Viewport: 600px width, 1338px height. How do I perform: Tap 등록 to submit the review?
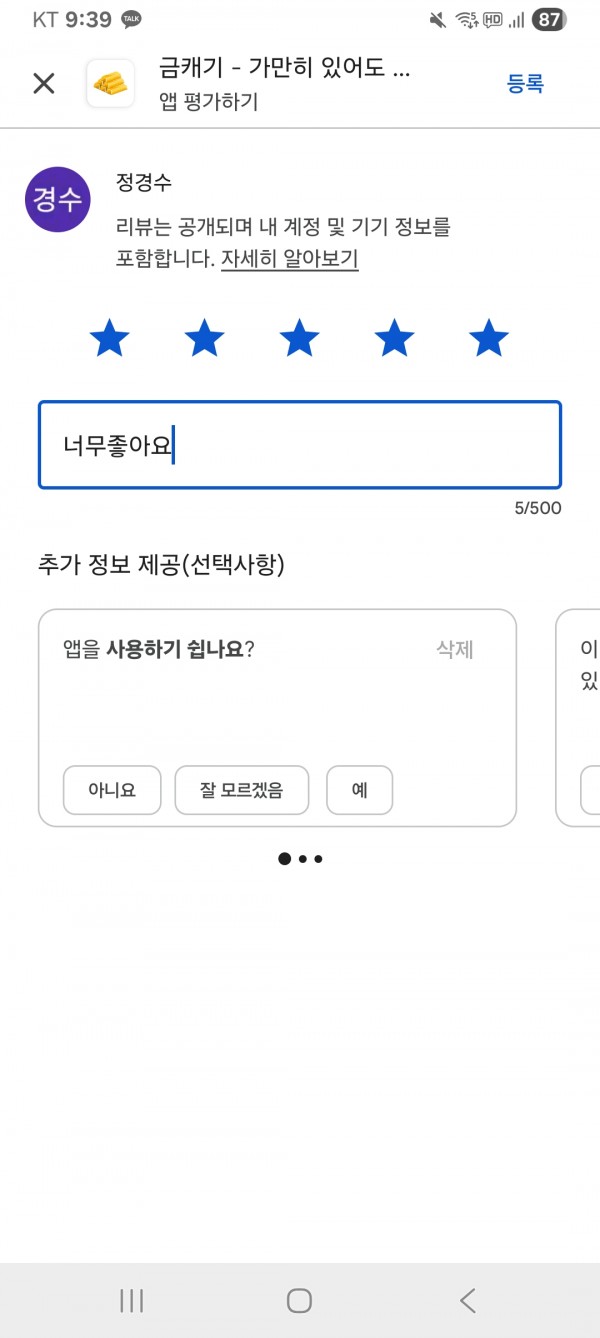pyautogui.click(x=525, y=84)
